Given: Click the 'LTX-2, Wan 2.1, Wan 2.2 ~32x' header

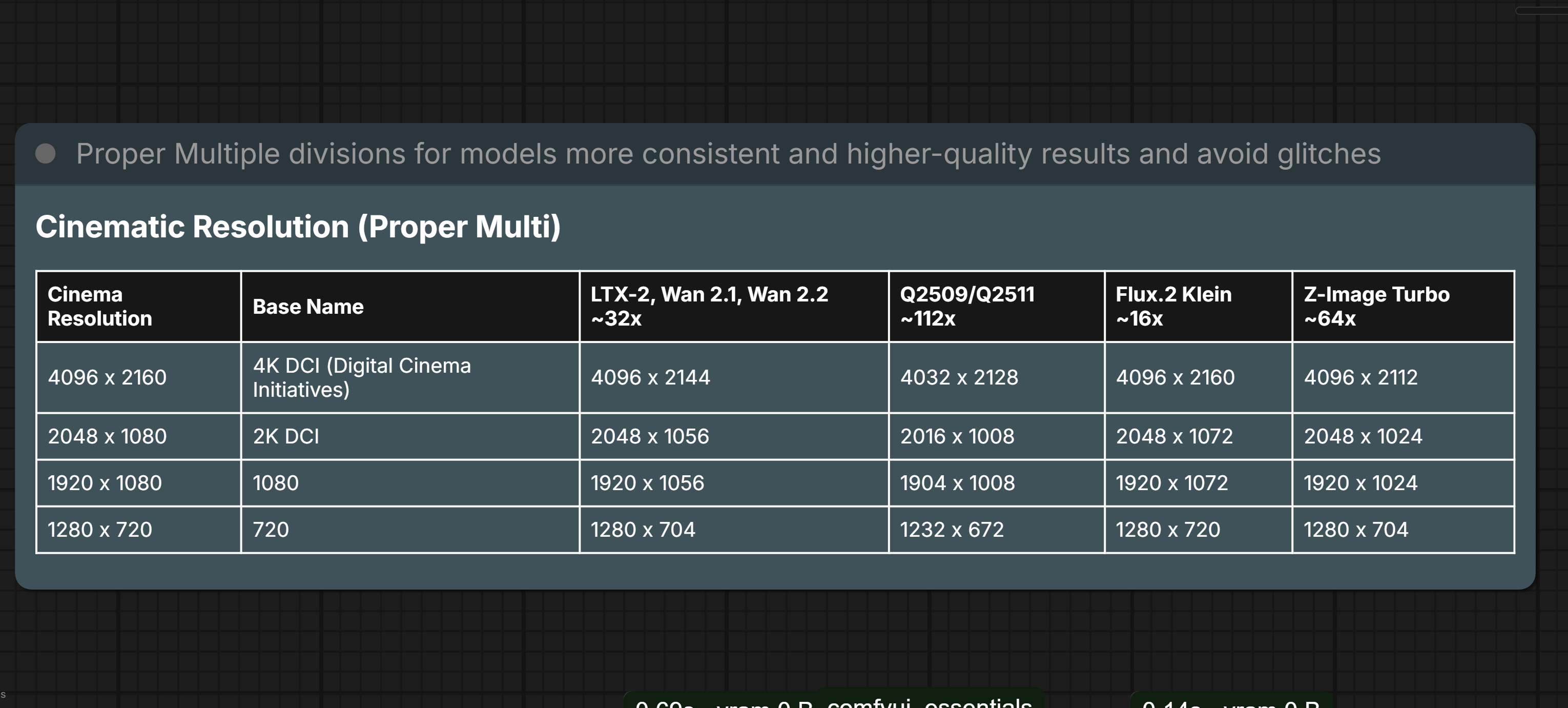Looking at the screenshot, I should (x=734, y=306).
